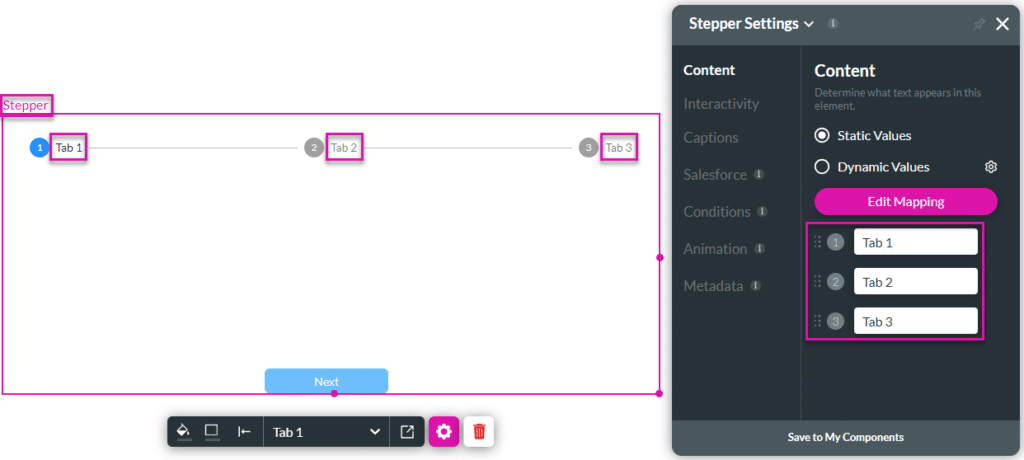Click Save to My Components

tap(846, 437)
